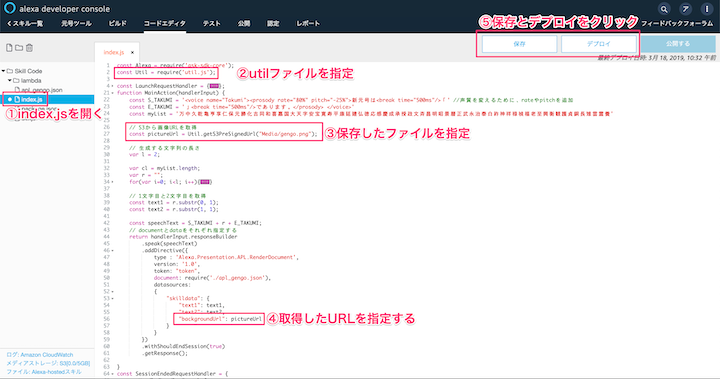The width and height of the screenshot is (720, 379).
Task: Click the 最終デプロイ日時 timestamp text
Action: 656,58
